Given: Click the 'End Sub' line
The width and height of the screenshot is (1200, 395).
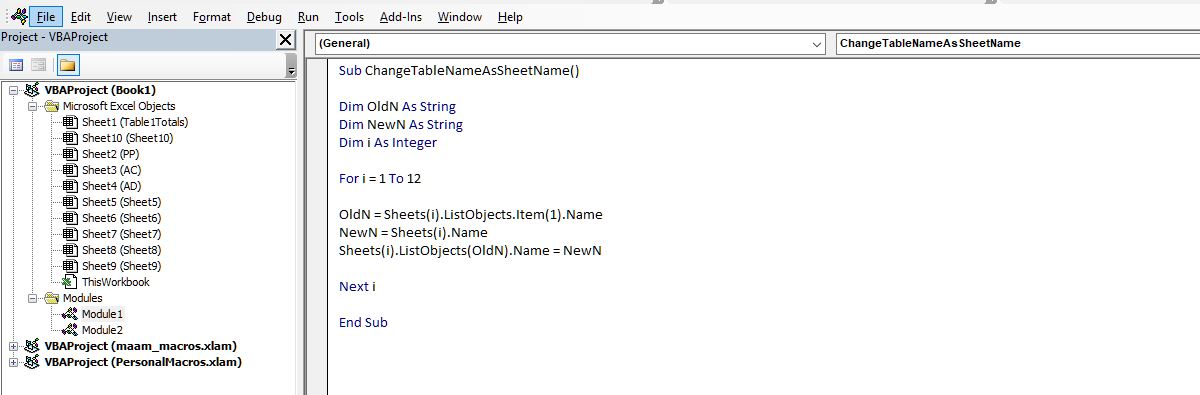Looking at the screenshot, I should point(363,322).
